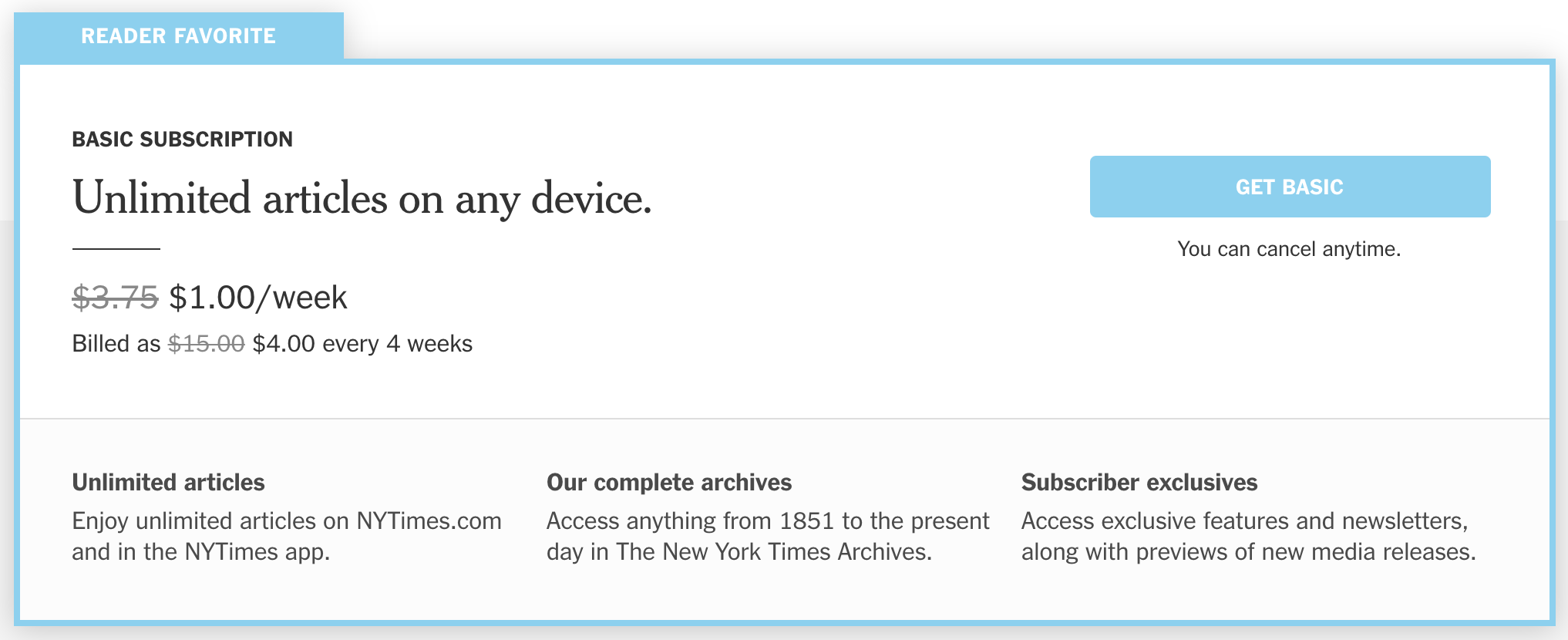This screenshot has height=640, width=1568.
Task: Click the "Unlimited articles on any device" headline
Action: coord(362,199)
